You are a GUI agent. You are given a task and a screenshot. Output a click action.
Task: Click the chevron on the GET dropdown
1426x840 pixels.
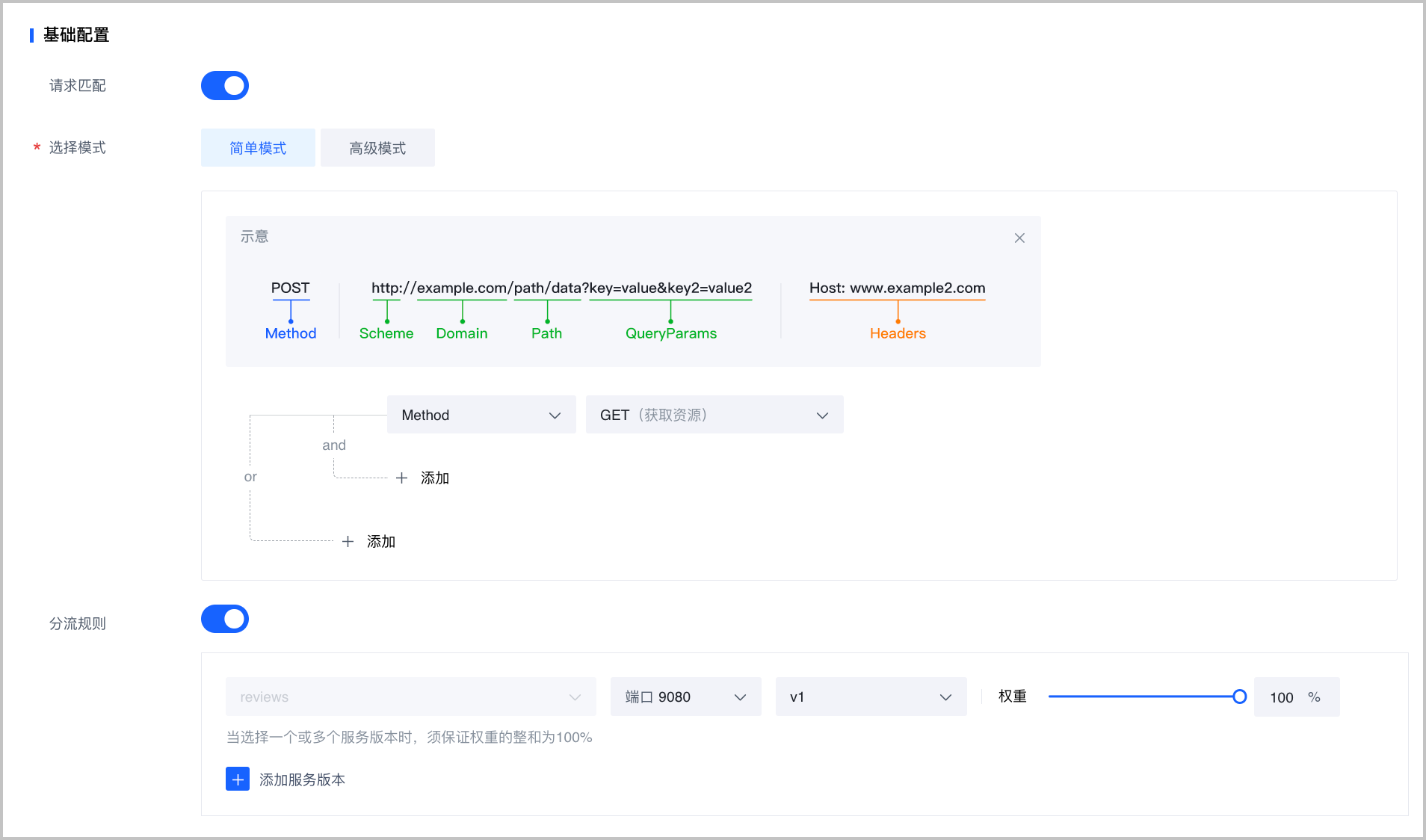(822, 416)
